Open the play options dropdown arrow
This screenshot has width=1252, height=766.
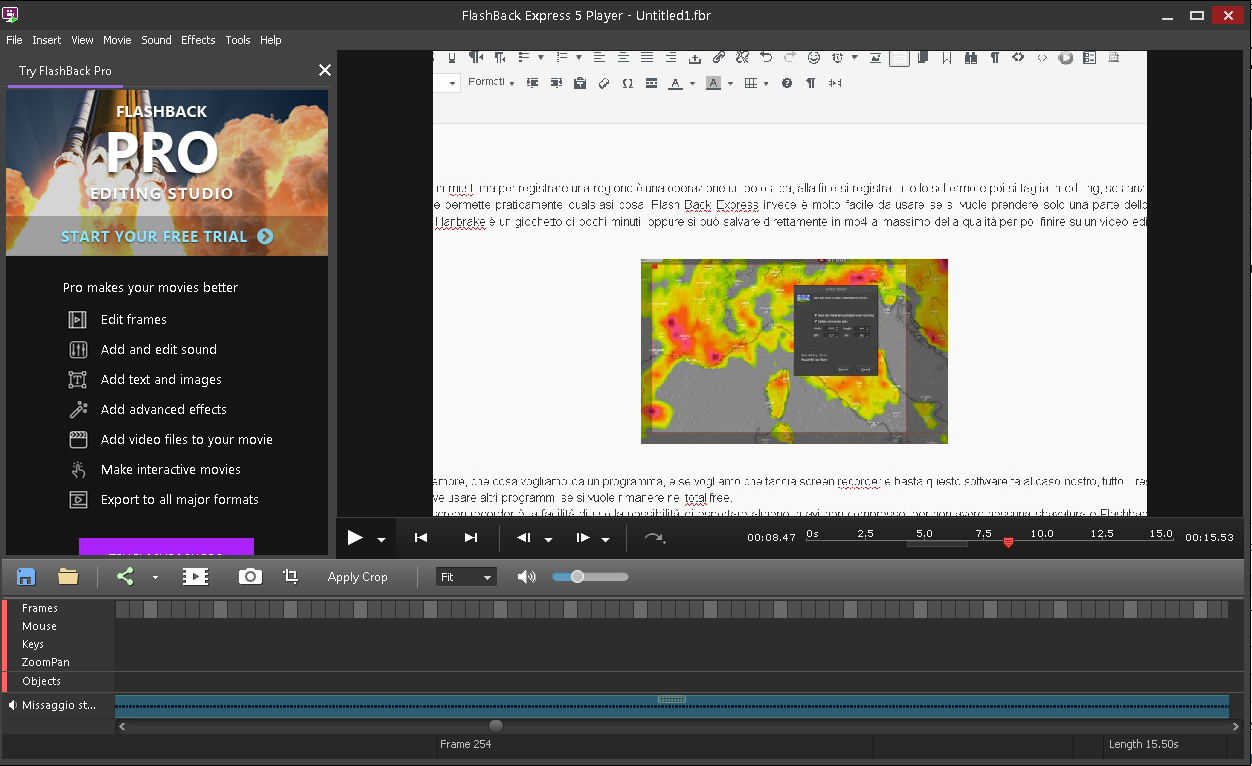pyautogui.click(x=381, y=540)
